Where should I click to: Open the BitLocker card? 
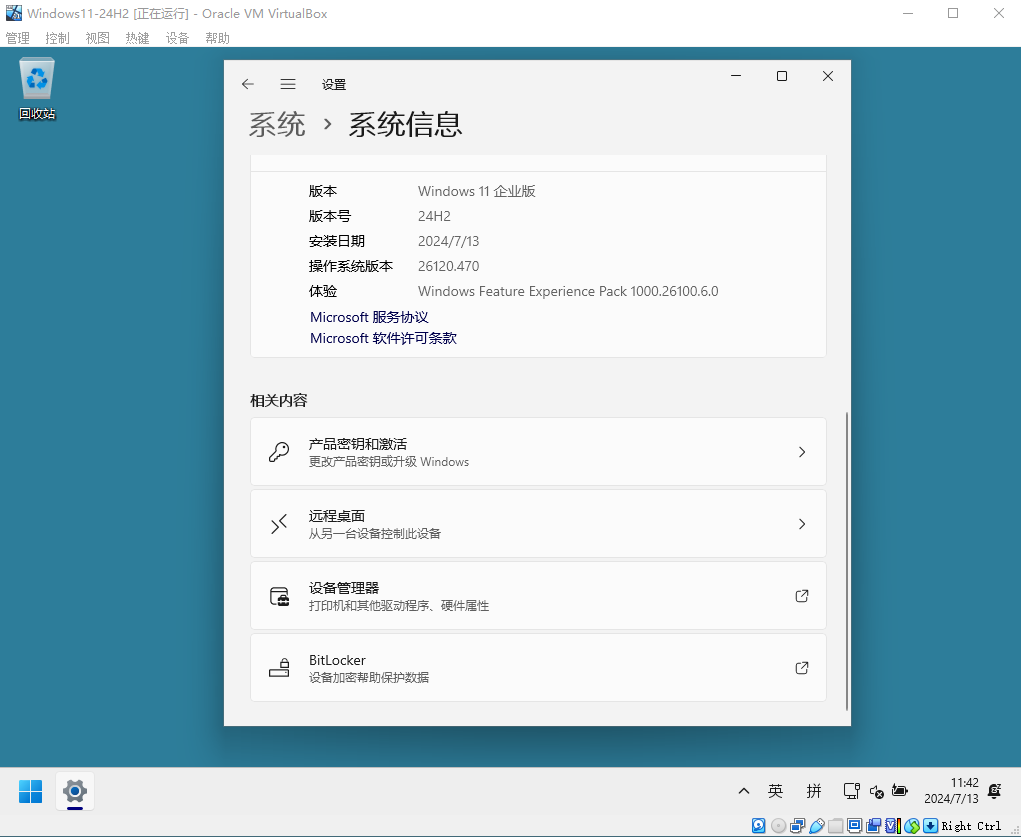[x=538, y=668]
